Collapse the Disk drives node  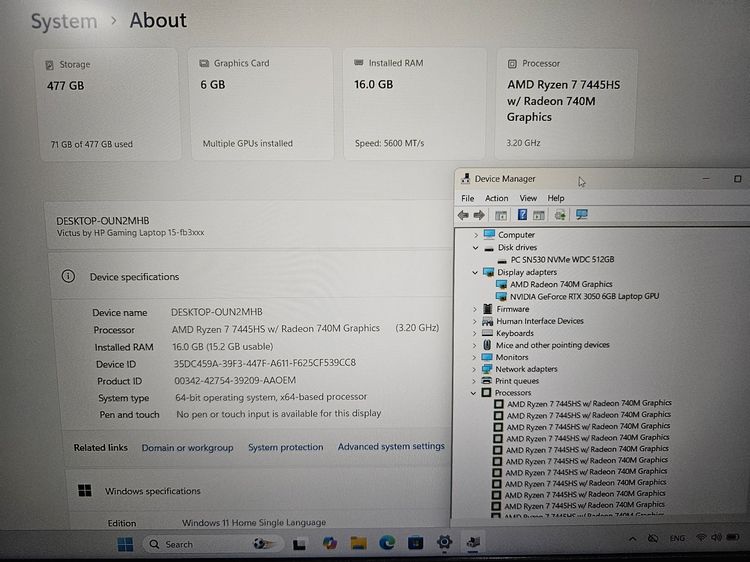475,247
